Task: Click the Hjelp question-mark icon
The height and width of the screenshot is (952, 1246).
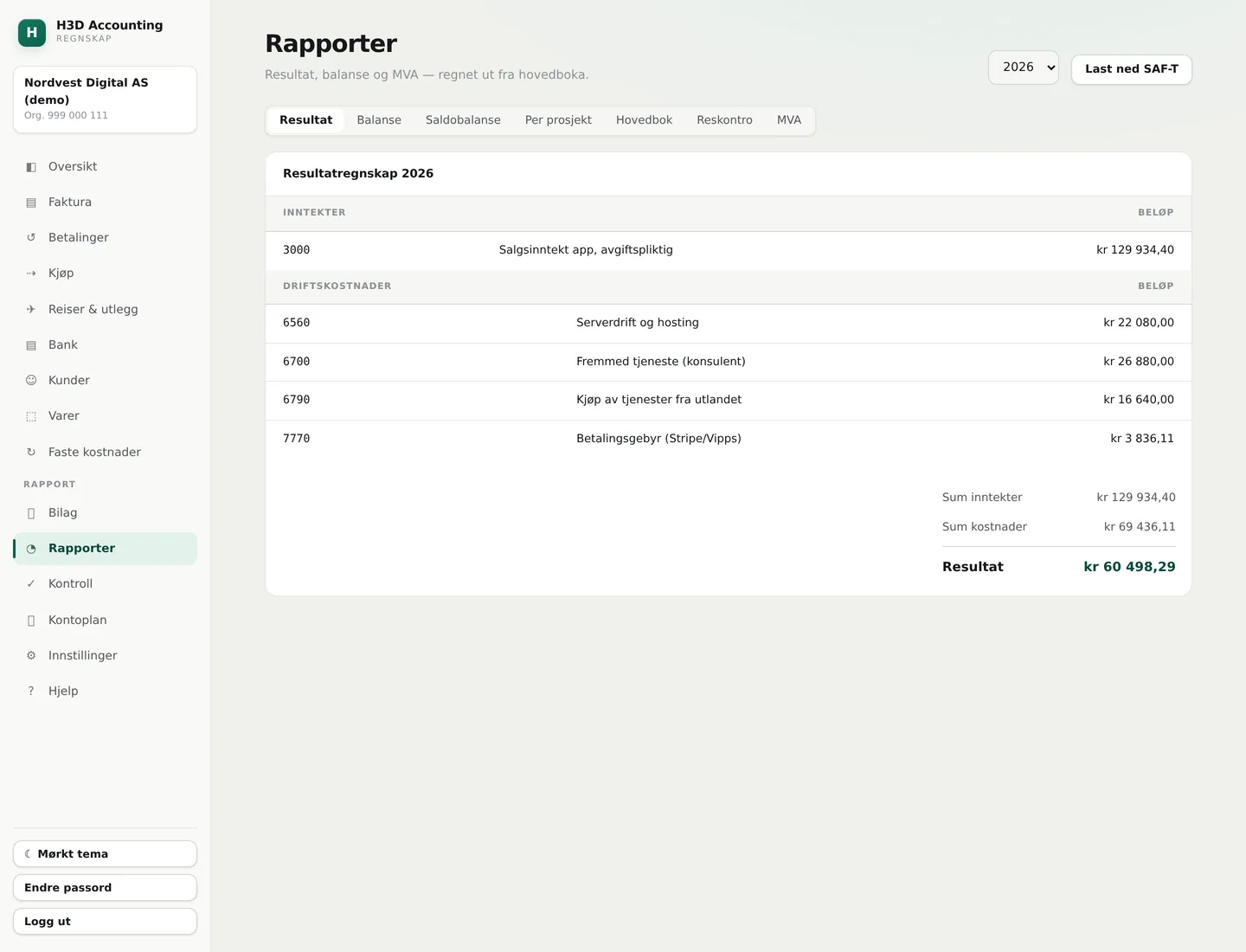Action: (x=31, y=691)
